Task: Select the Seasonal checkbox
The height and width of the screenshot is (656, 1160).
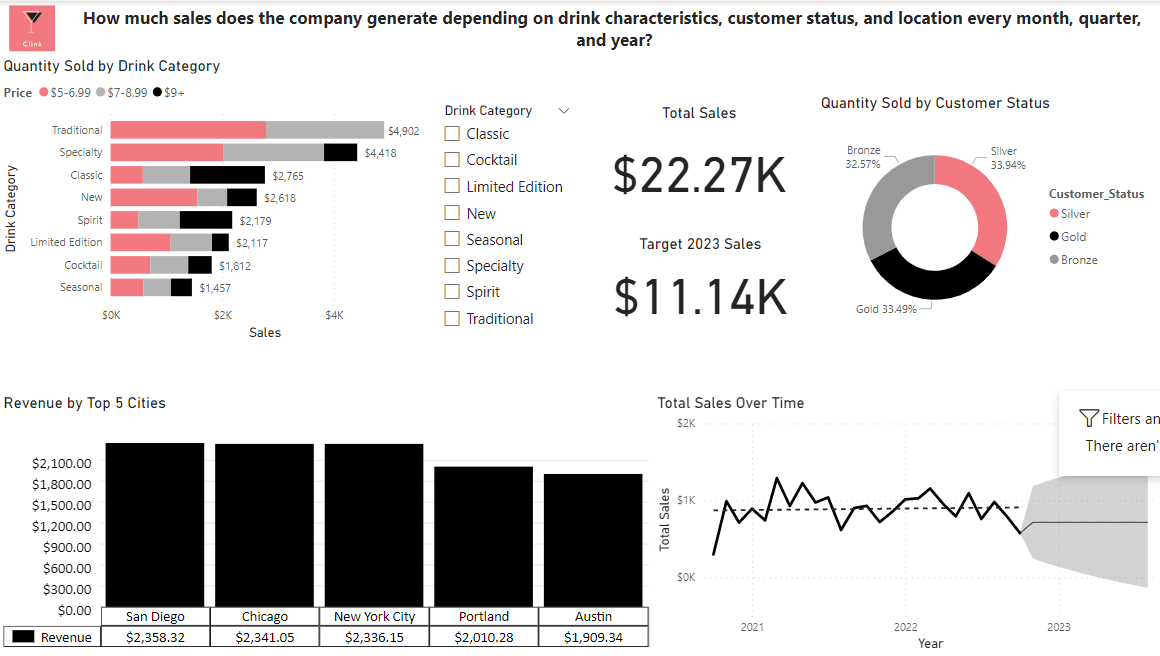Action: coord(452,240)
